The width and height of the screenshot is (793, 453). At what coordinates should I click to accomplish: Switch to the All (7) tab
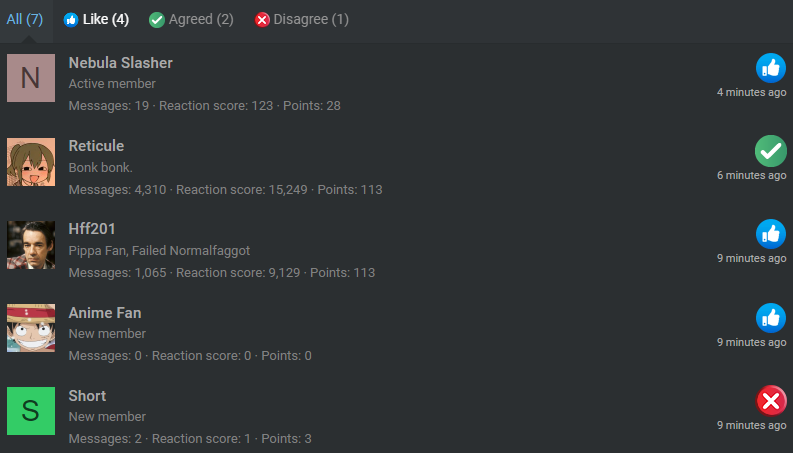coord(25,19)
